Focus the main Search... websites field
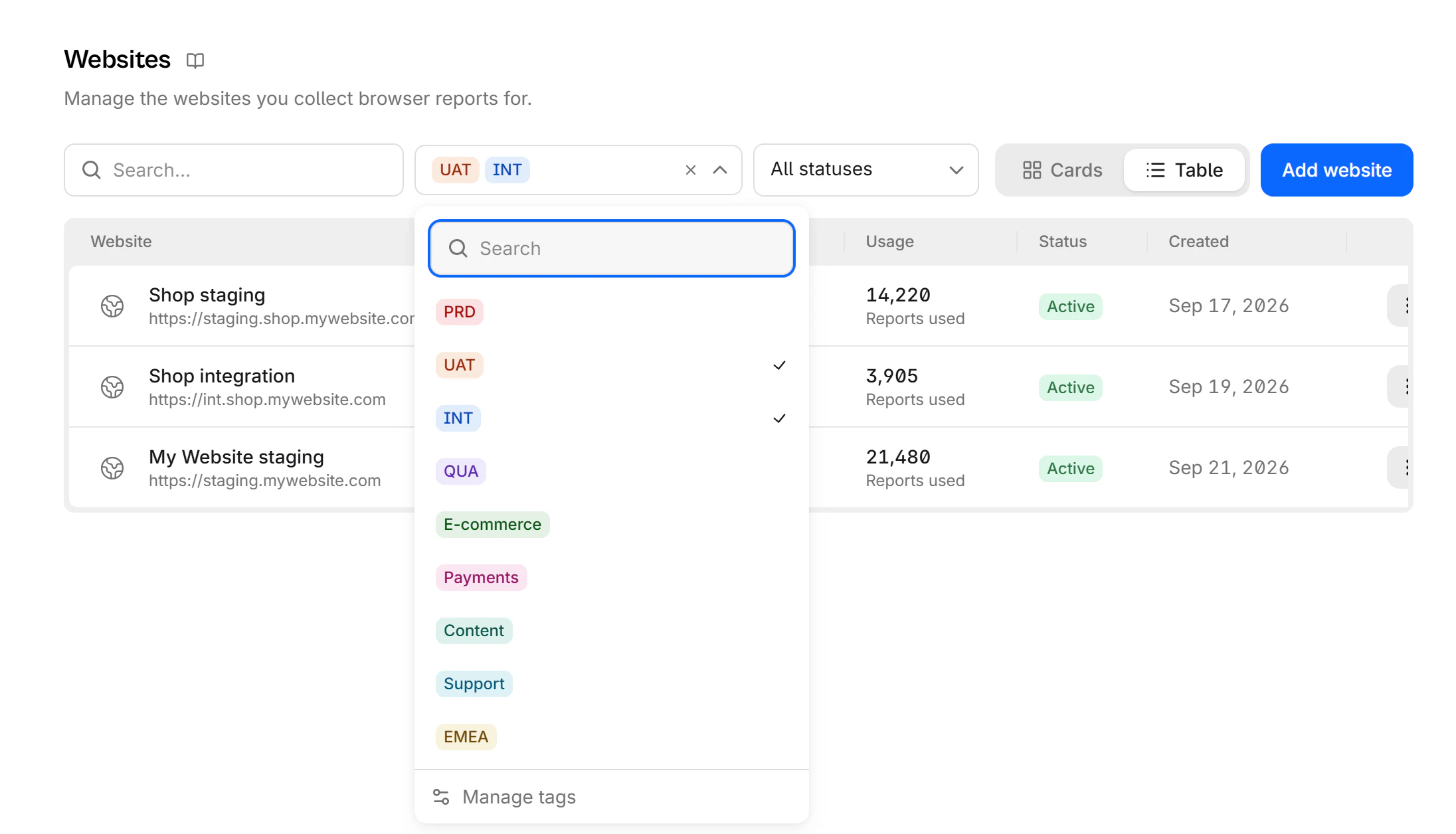 coord(234,170)
